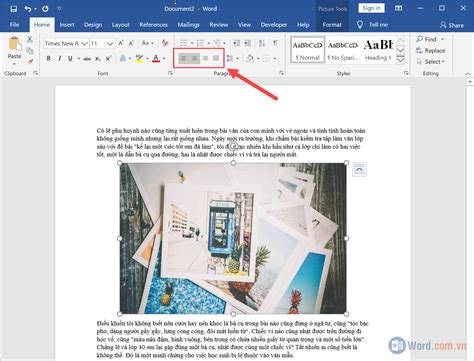This screenshot has width=474, height=361.
Task: Open Font dialog launcher
Action: tap(170, 73)
